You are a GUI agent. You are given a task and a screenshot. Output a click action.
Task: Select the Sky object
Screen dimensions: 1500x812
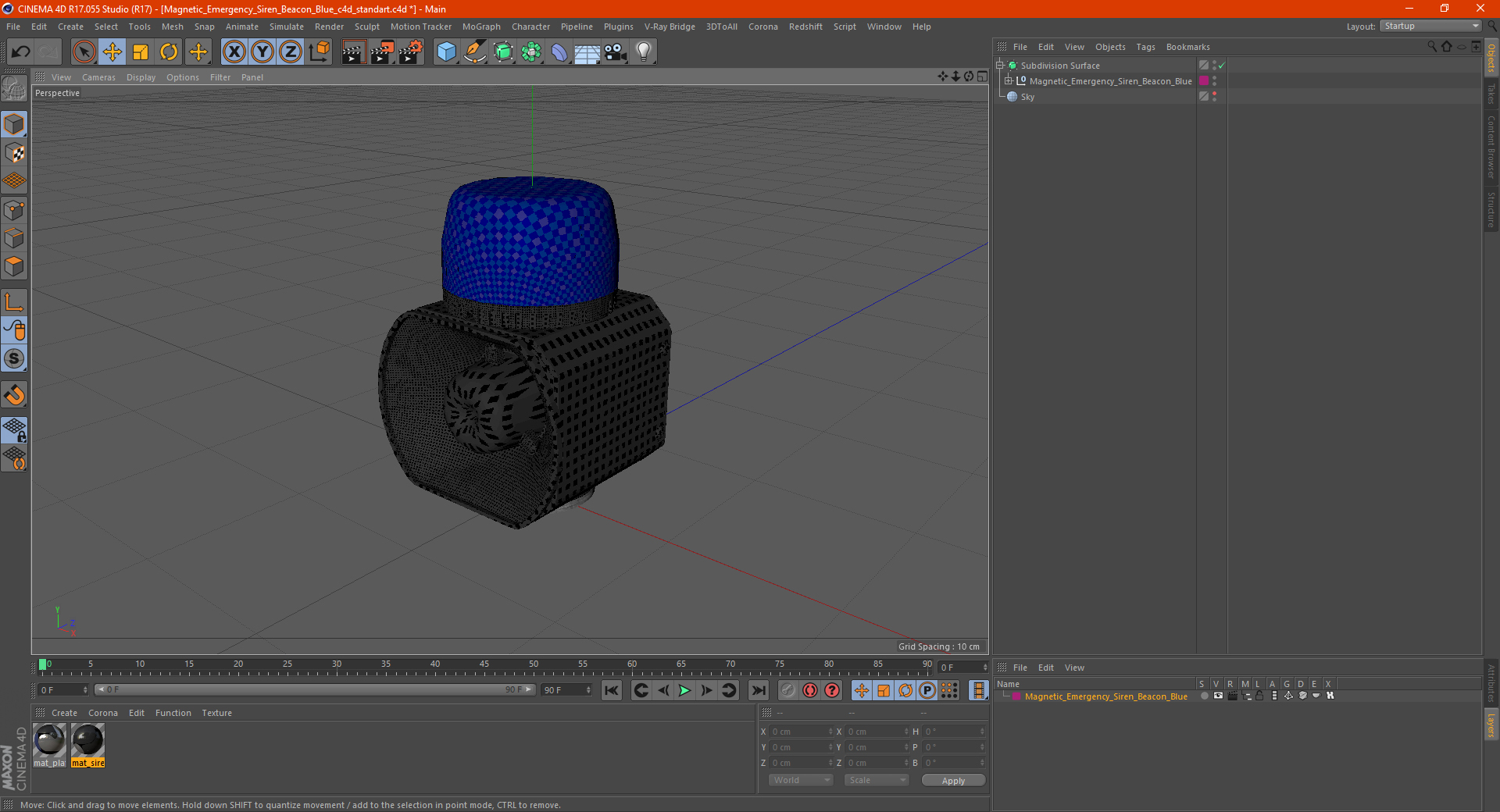coord(1027,97)
